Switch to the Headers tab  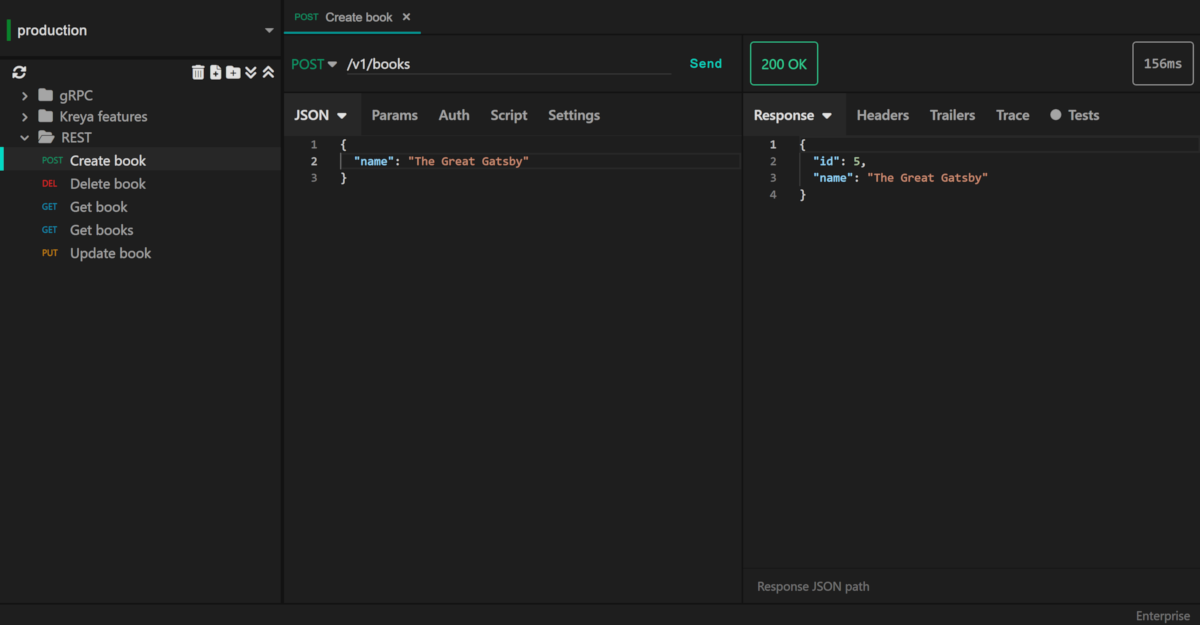882,115
